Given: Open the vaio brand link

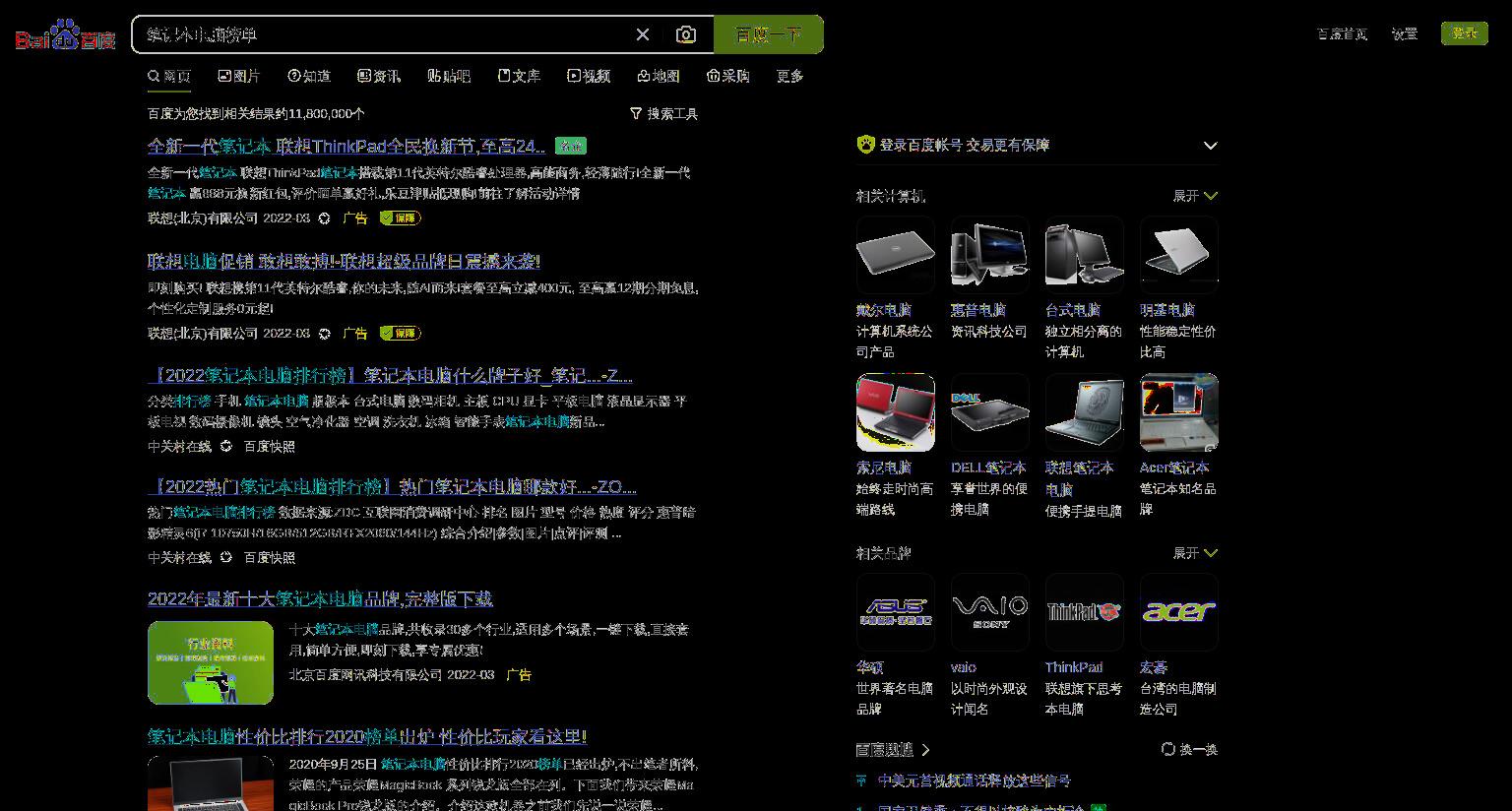Looking at the screenshot, I should tap(964, 667).
